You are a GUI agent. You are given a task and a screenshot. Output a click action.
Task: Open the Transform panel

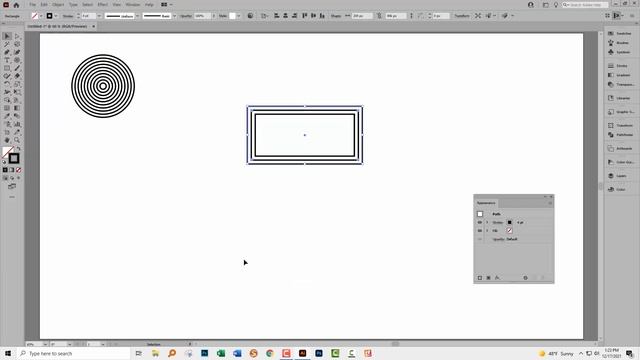620,125
